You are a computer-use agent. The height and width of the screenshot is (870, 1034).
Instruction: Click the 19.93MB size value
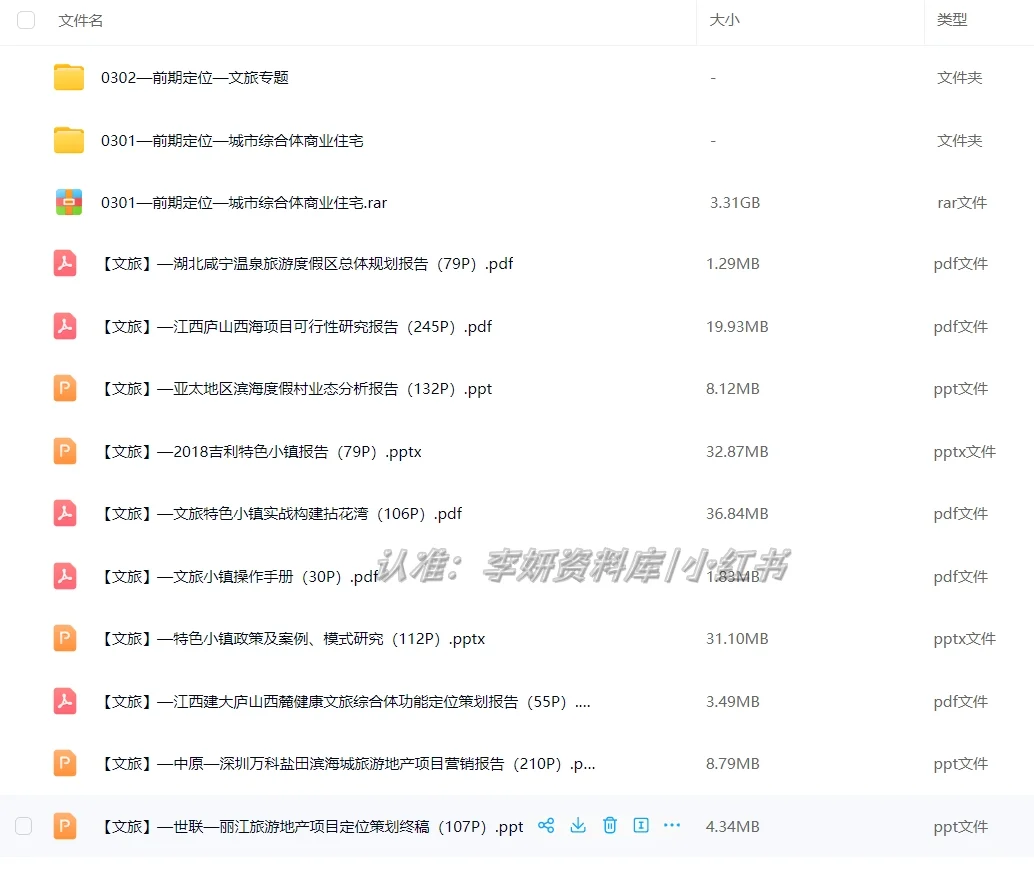click(737, 326)
